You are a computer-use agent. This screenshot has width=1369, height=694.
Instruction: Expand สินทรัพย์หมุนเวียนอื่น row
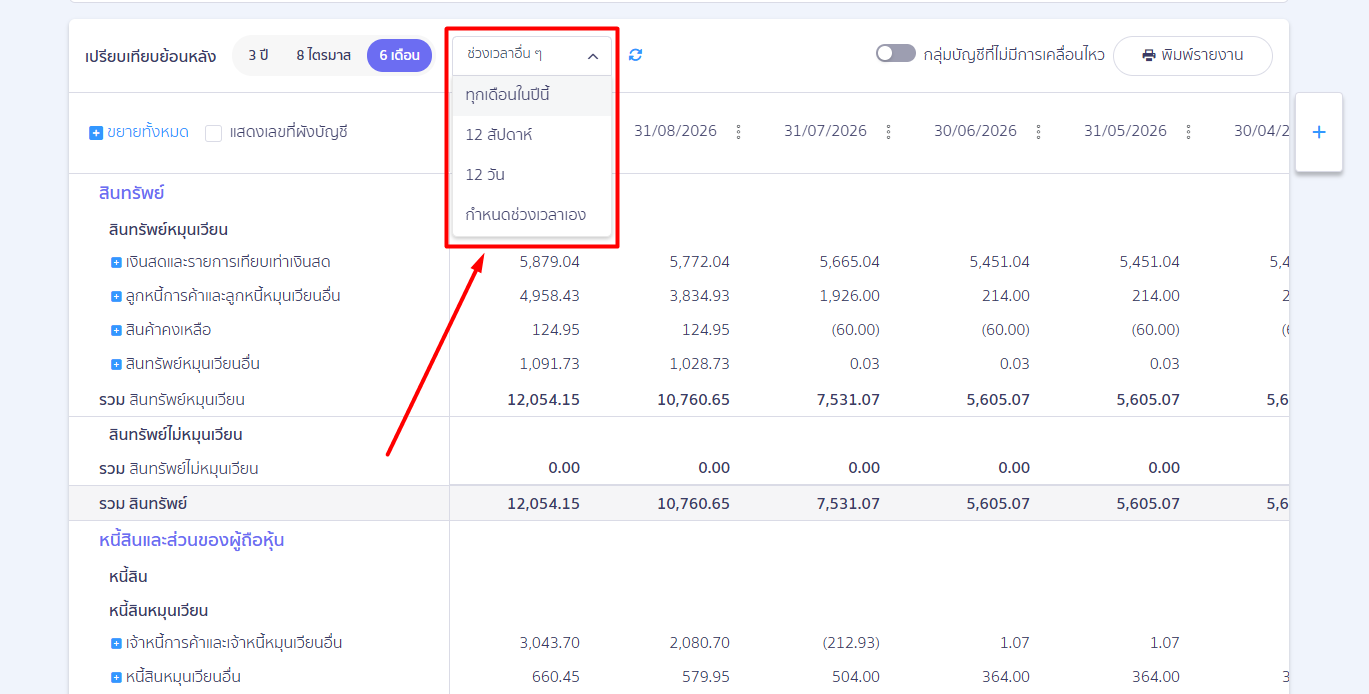[x=116, y=364]
